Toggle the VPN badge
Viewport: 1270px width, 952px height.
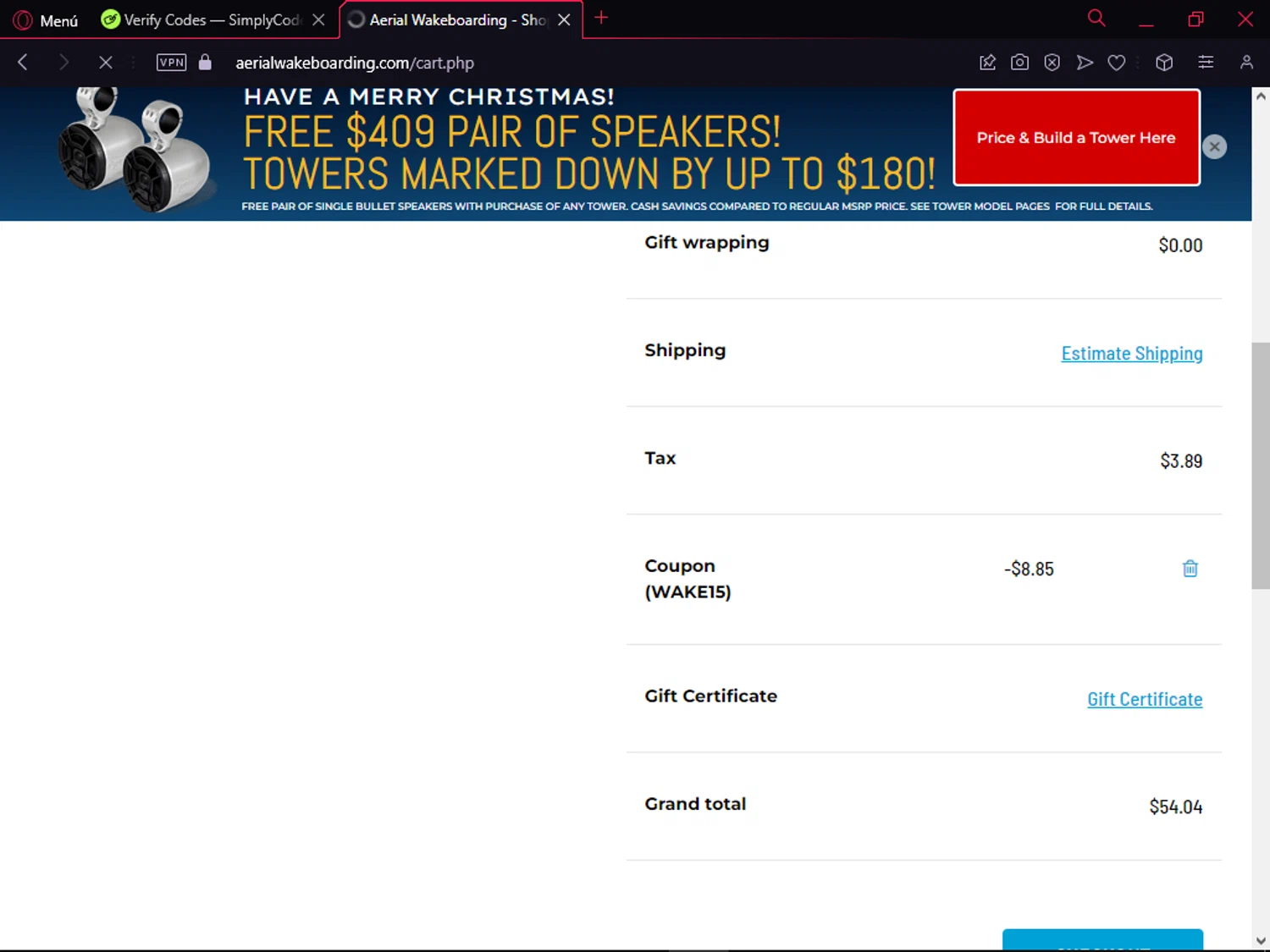coord(172,62)
